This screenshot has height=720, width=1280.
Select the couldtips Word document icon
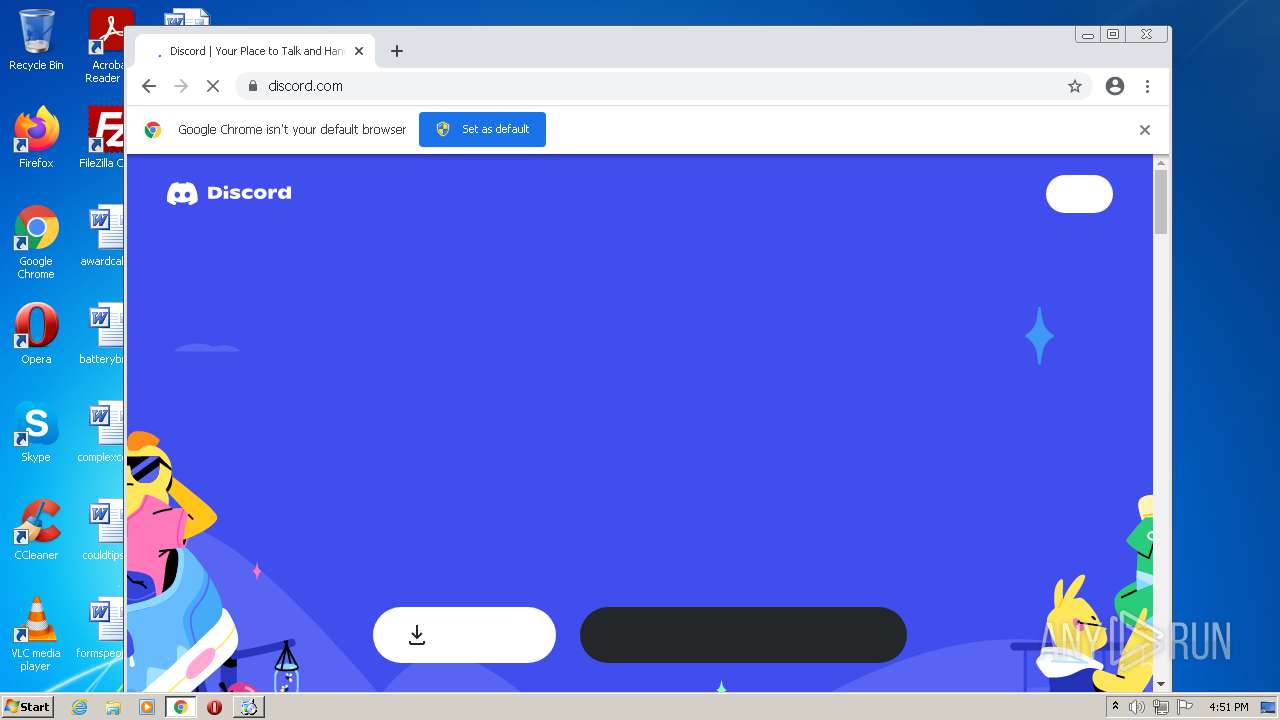[103, 530]
